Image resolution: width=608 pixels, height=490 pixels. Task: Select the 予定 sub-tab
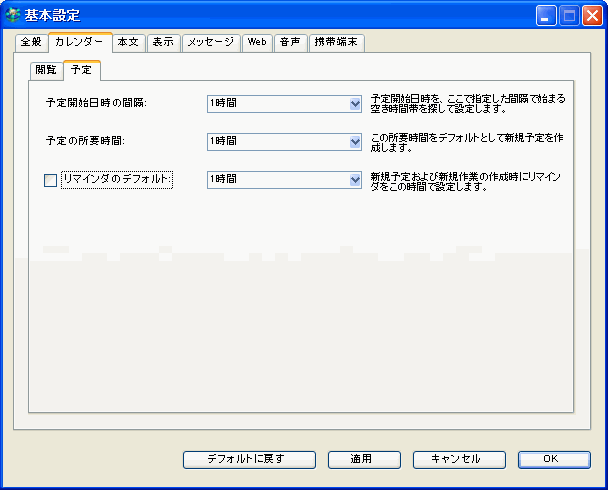pyautogui.click(x=82, y=70)
